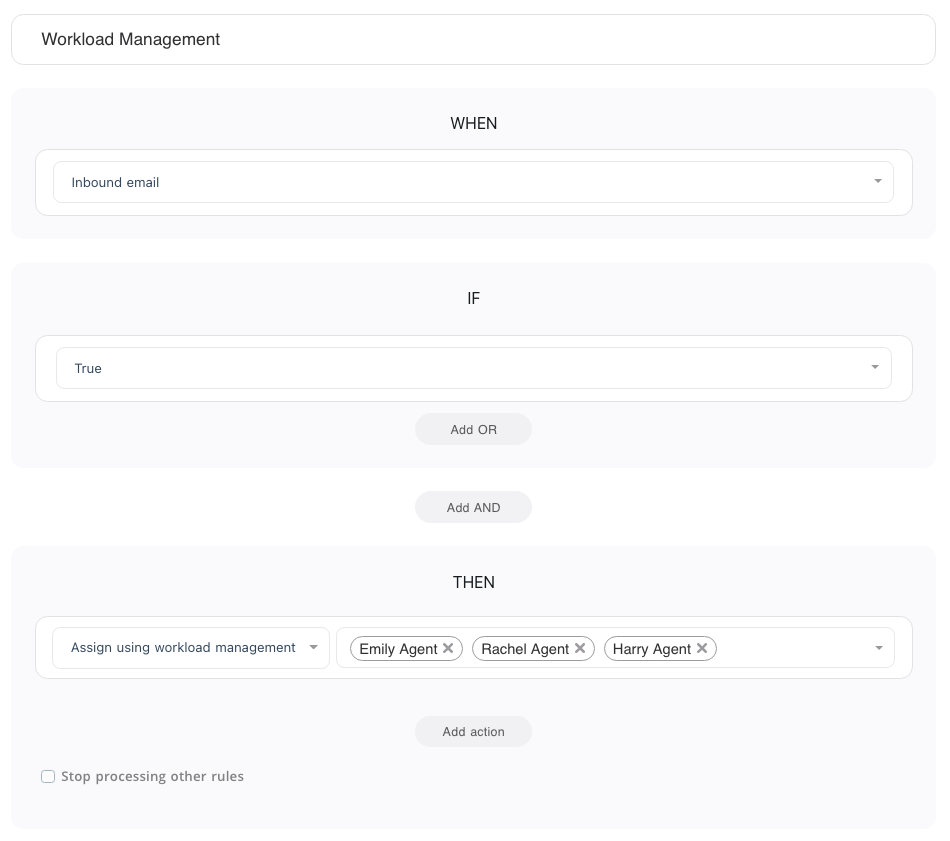Select the Rachel Agent tag label
This screenshot has height=841, width=950.
click(x=525, y=649)
